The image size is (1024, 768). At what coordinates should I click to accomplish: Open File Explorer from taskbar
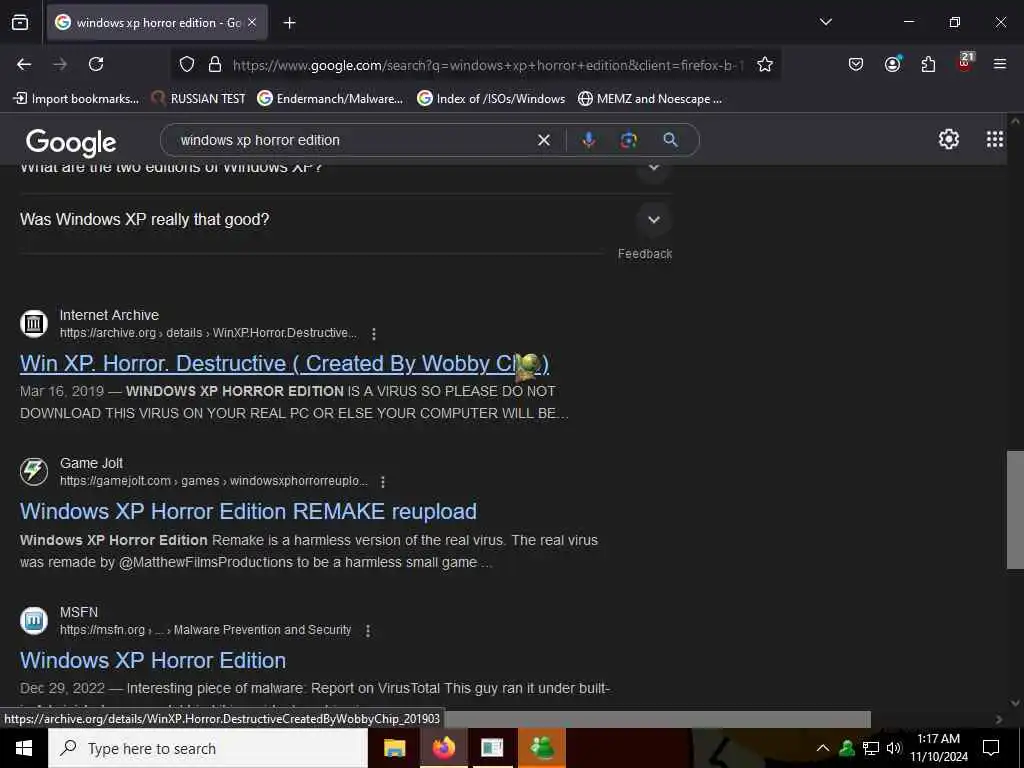click(394, 748)
